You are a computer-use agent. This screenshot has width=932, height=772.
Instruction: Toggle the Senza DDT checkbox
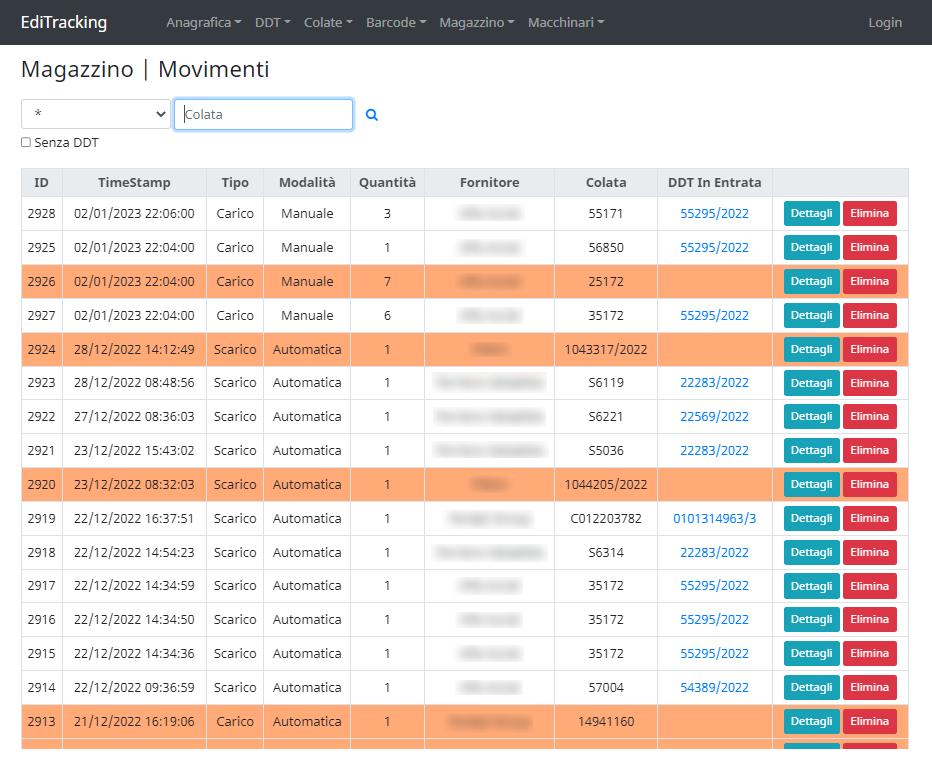point(26,143)
